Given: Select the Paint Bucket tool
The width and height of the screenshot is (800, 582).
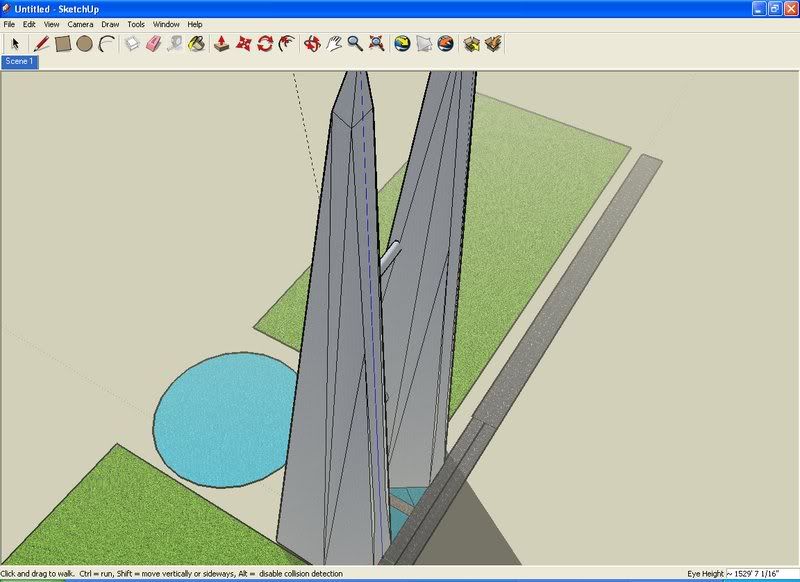Looking at the screenshot, I should pyautogui.click(x=197, y=43).
